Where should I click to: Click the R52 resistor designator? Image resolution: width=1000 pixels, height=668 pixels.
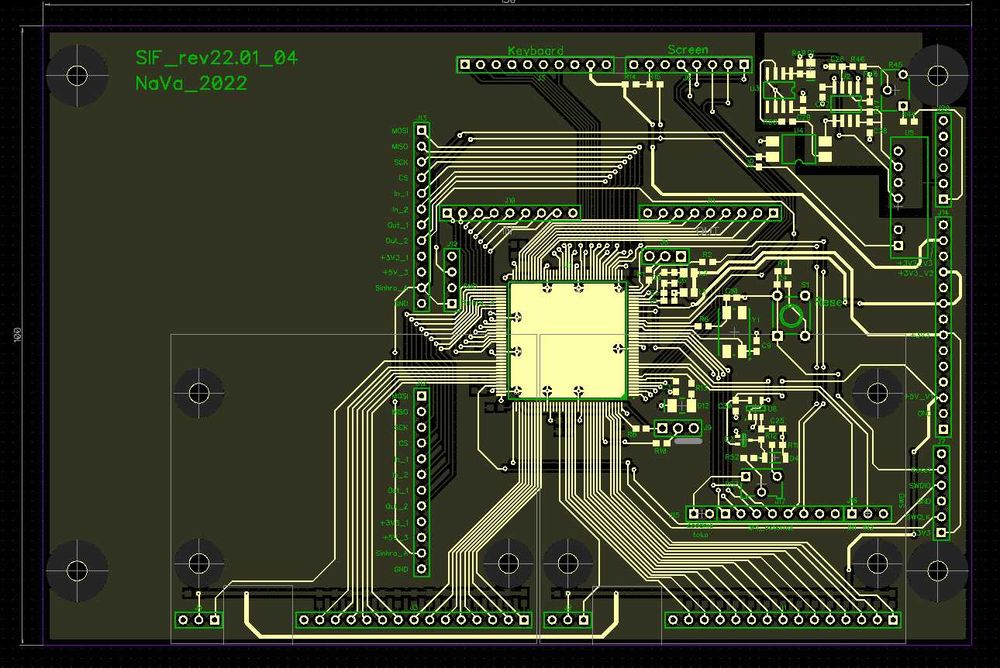(732, 457)
